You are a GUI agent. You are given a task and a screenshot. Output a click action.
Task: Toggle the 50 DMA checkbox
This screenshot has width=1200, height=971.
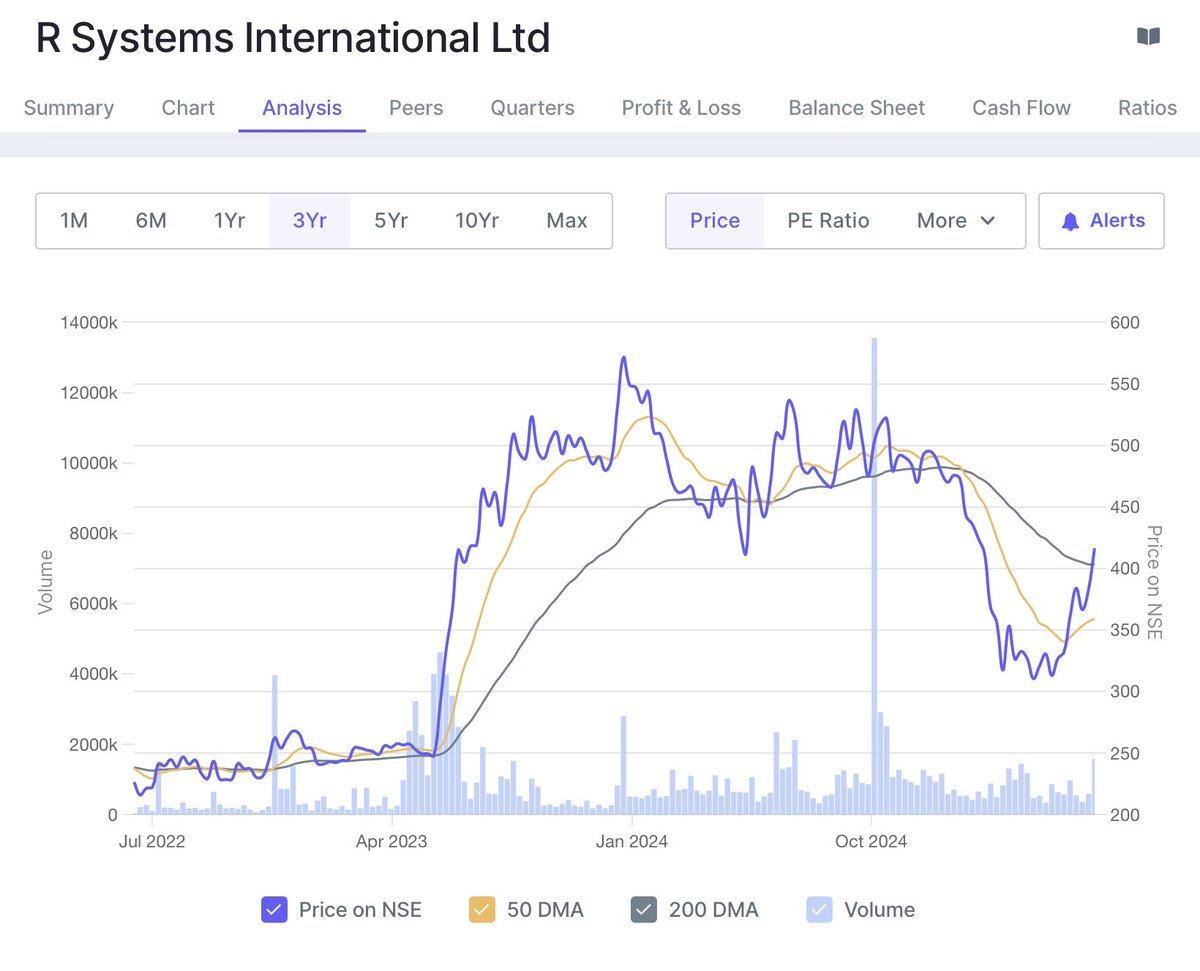point(482,910)
